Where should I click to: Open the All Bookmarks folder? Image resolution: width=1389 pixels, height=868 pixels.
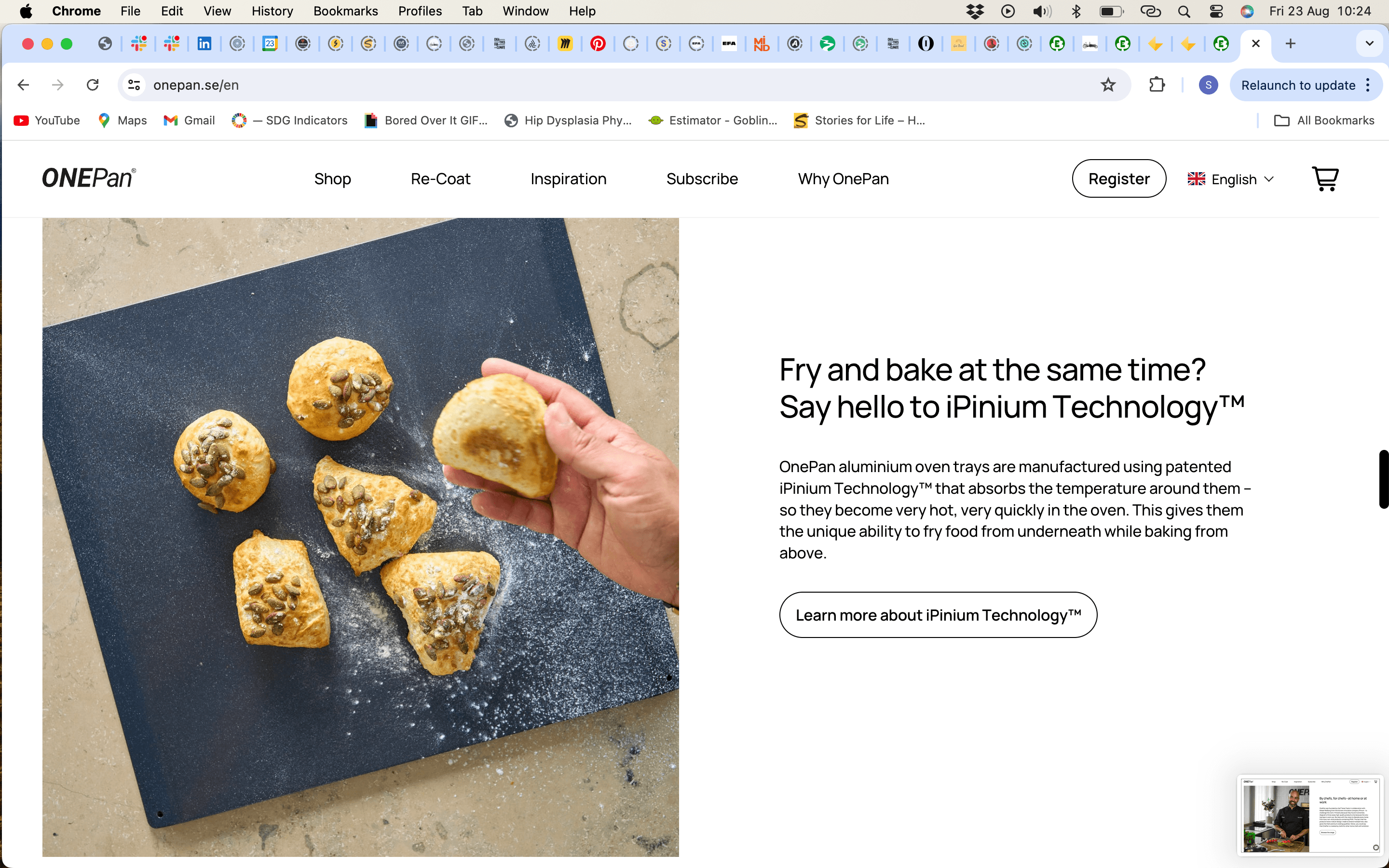pos(1324,121)
